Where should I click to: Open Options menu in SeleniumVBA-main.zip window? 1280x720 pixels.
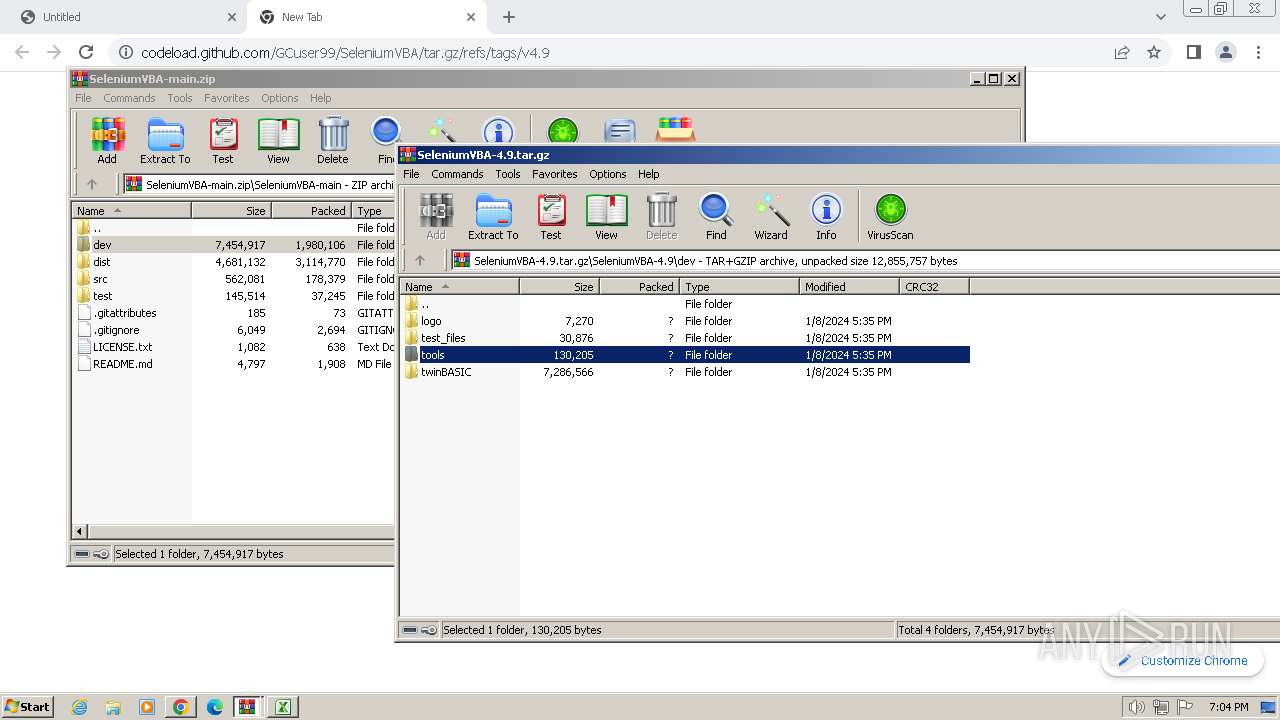pyautogui.click(x=279, y=98)
